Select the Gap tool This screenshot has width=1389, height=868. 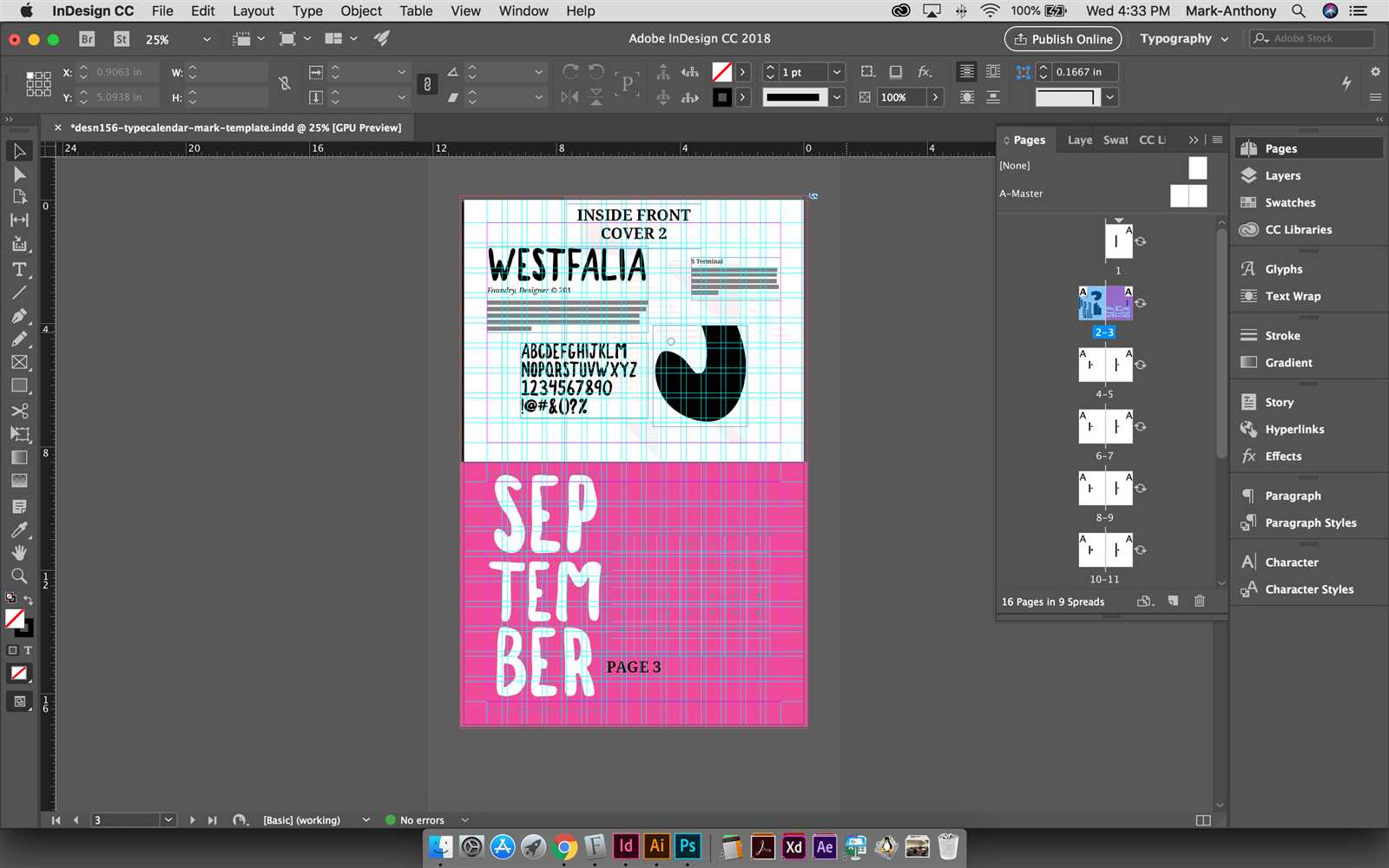point(19,220)
